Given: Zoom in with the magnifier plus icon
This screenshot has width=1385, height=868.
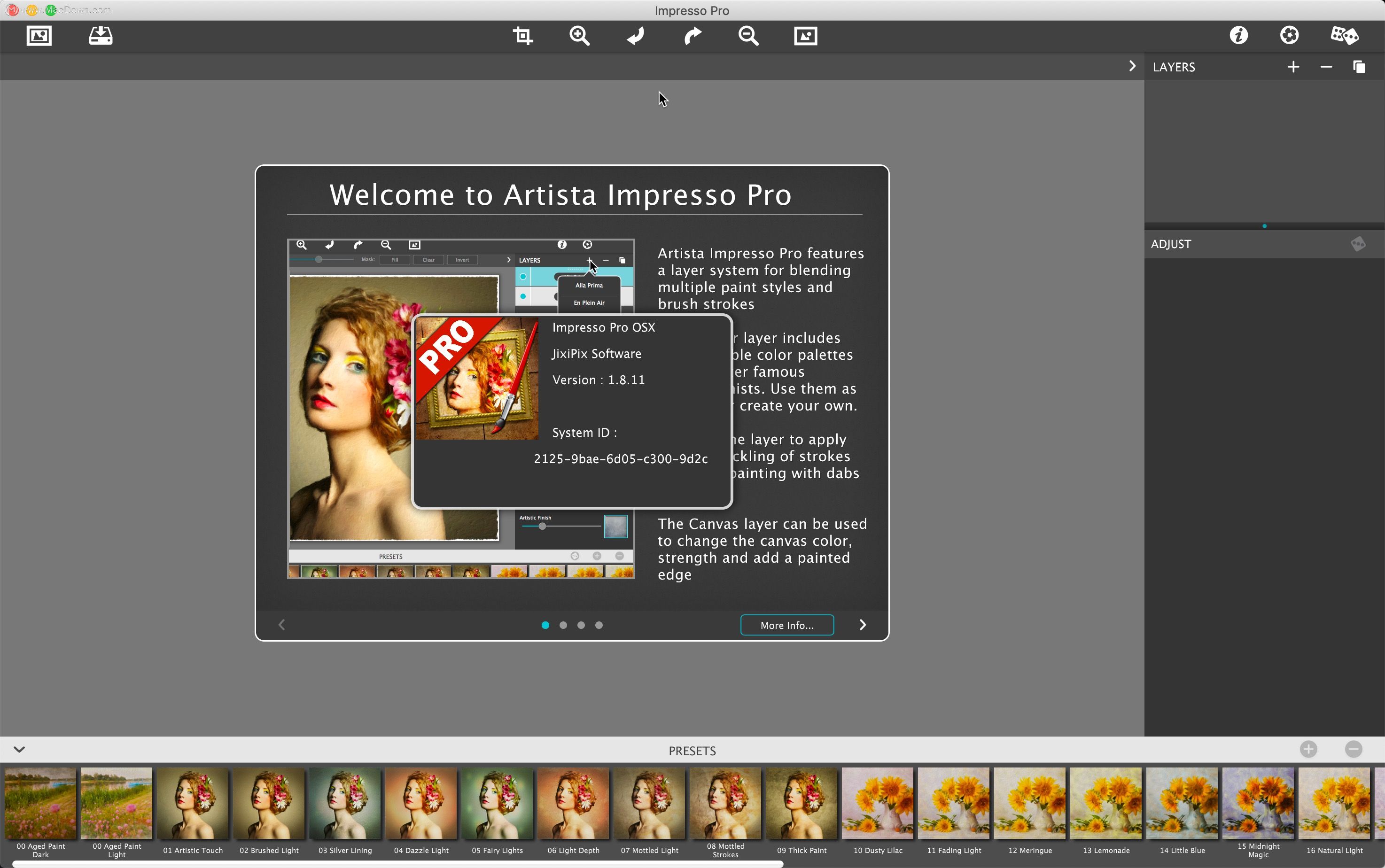Looking at the screenshot, I should (x=579, y=36).
